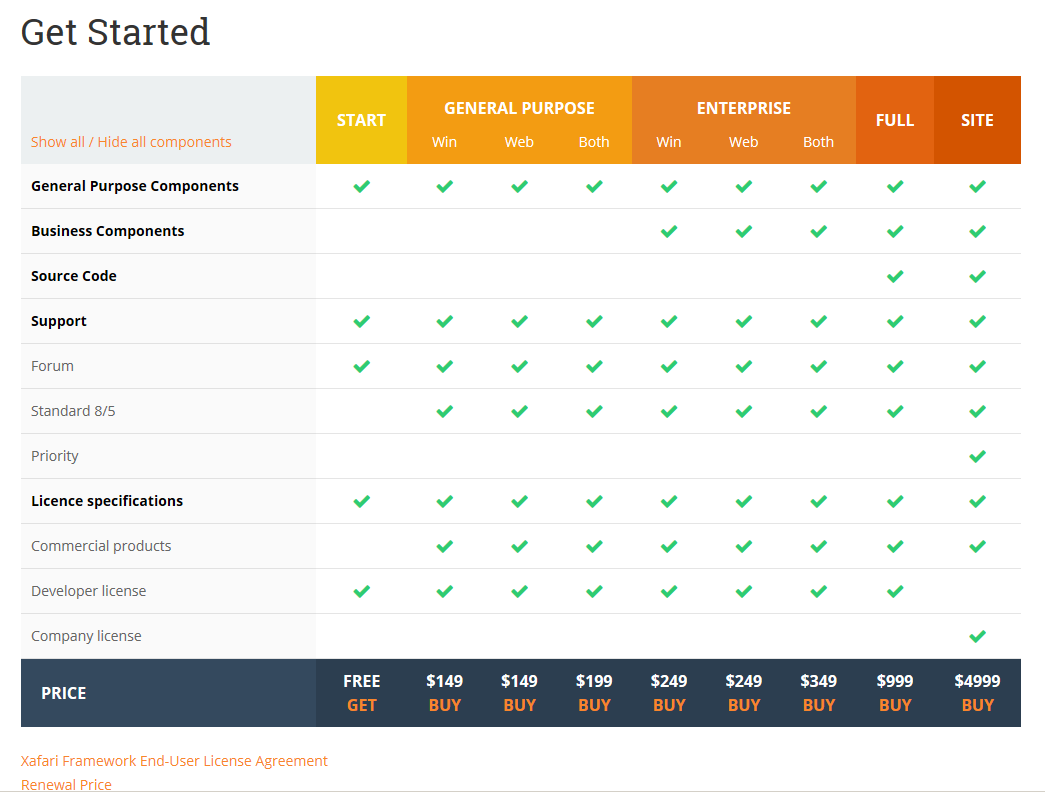Click Standard 8/5 checkmark in SITE column
This screenshot has height=793, width=1045.
tap(978, 411)
